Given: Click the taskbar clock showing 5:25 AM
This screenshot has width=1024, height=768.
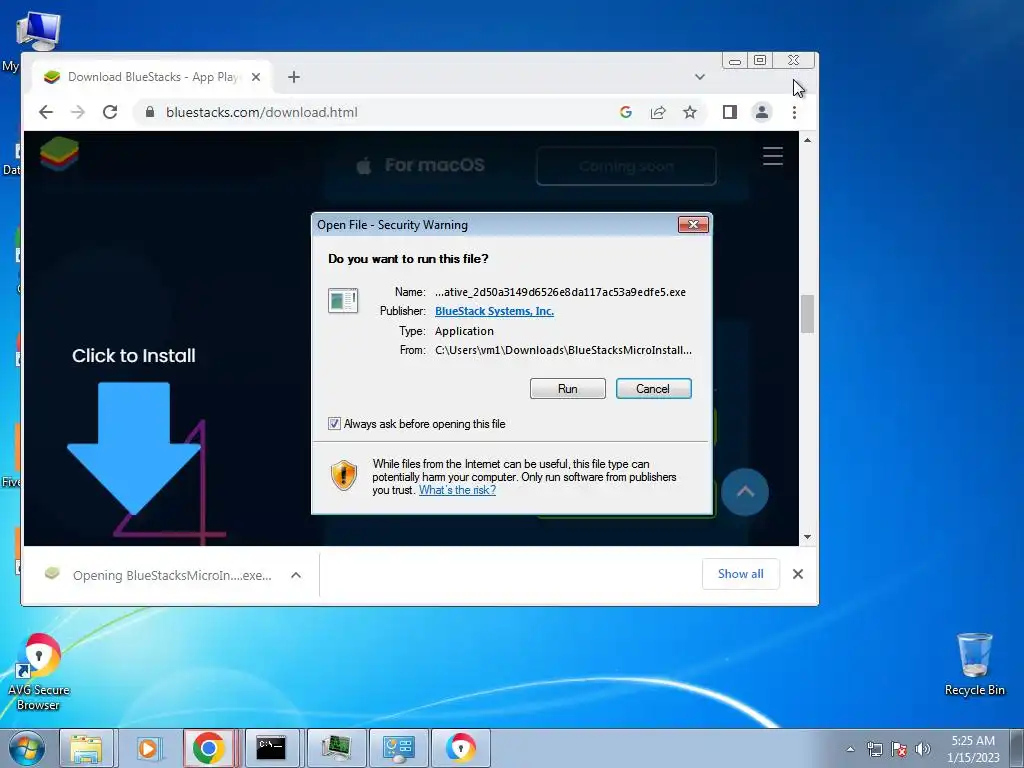Looking at the screenshot, I should (x=973, y=749).
